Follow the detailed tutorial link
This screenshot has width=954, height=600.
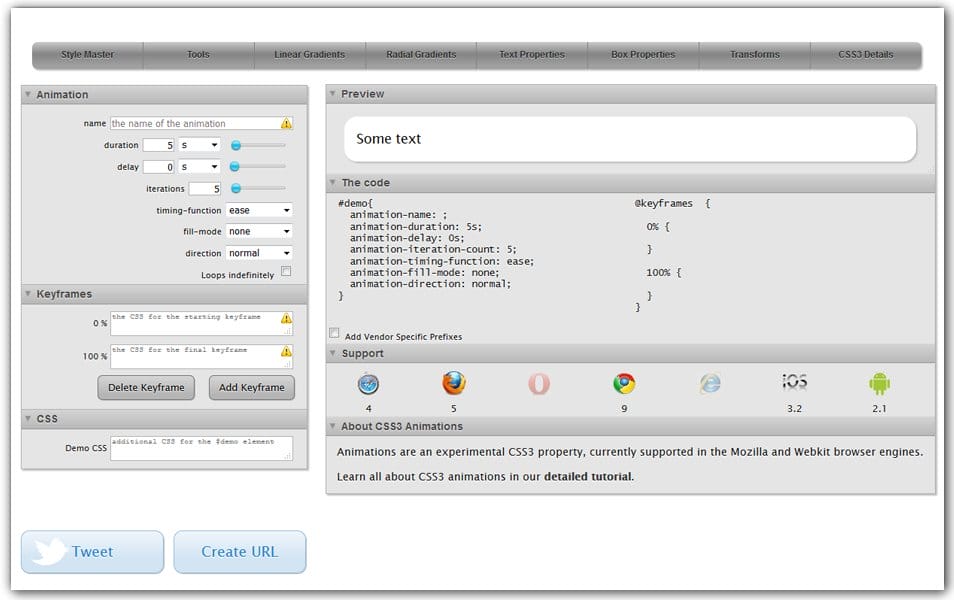tap(587, 477)
